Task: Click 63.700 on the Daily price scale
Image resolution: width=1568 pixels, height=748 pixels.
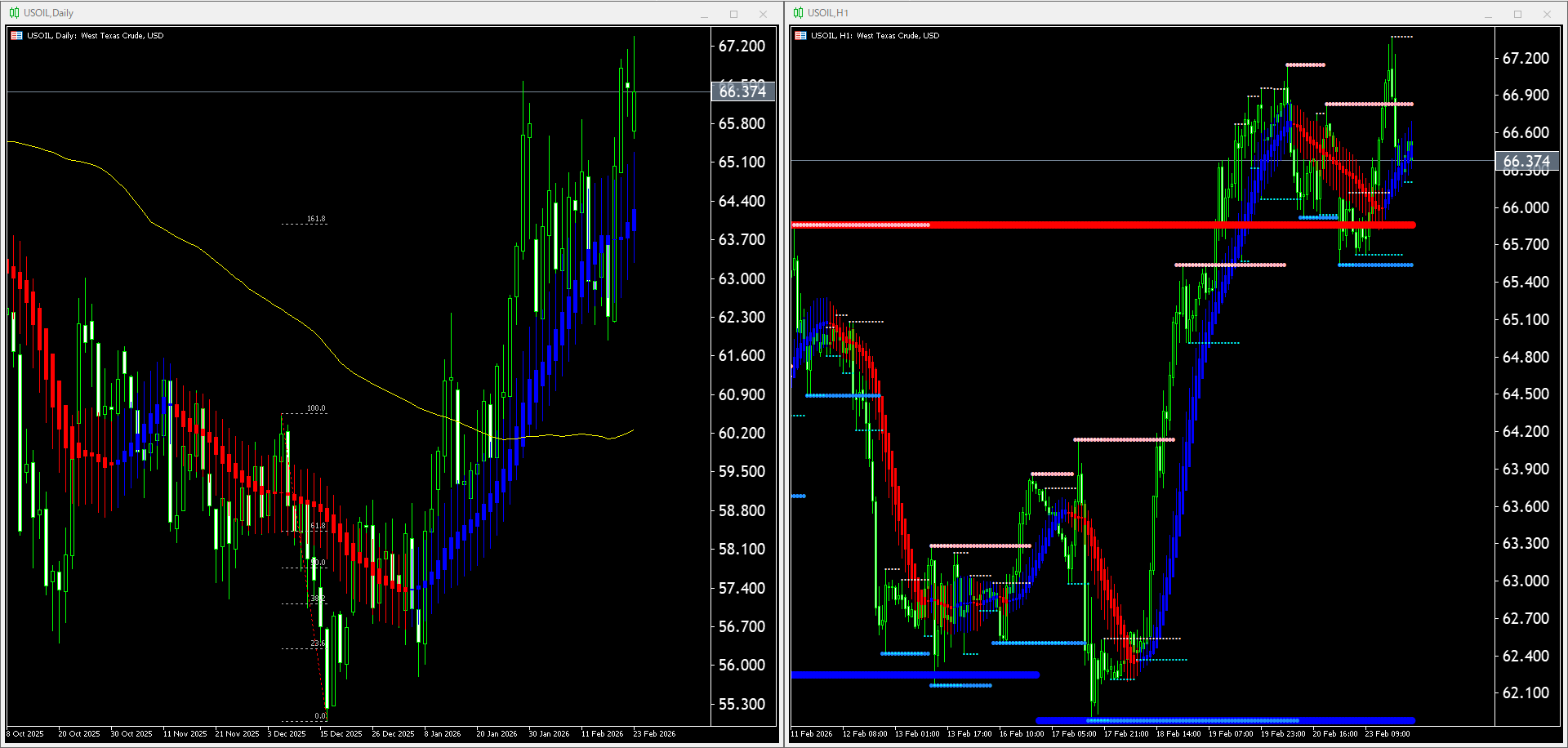Action: [x=742, y=240]
